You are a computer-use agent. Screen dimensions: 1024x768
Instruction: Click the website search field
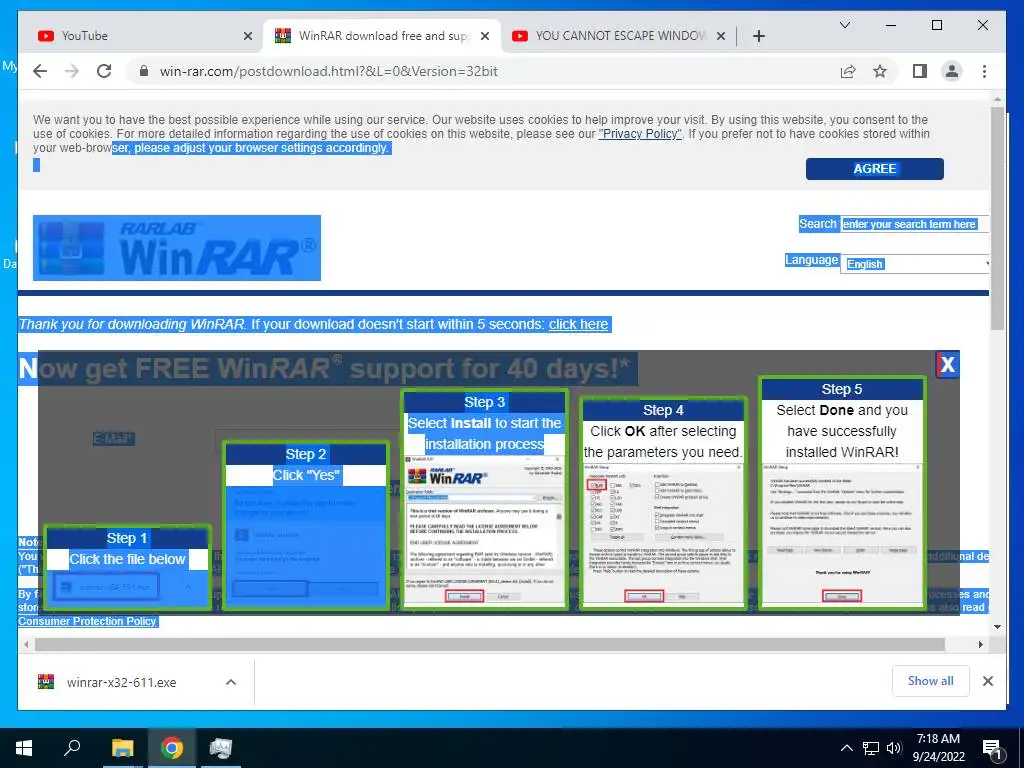pos(914,224)
